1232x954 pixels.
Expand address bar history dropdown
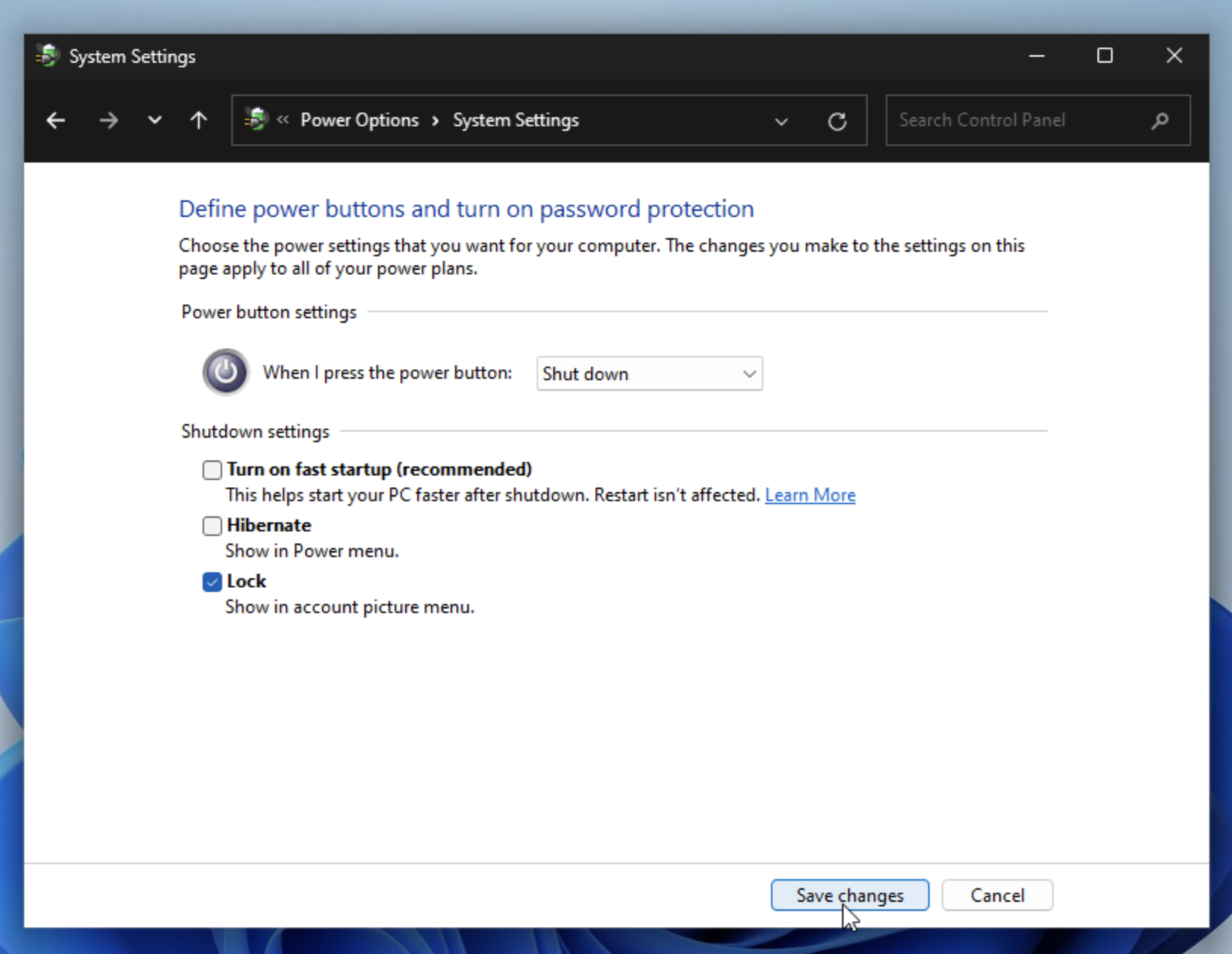click(x=782, y=121)
